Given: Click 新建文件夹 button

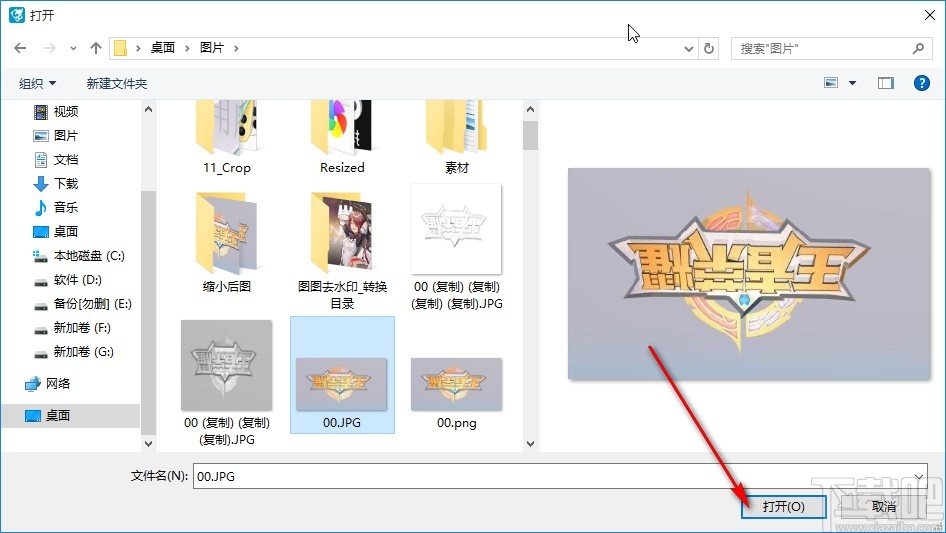Looking at the screenshot, I should point(116,83).
